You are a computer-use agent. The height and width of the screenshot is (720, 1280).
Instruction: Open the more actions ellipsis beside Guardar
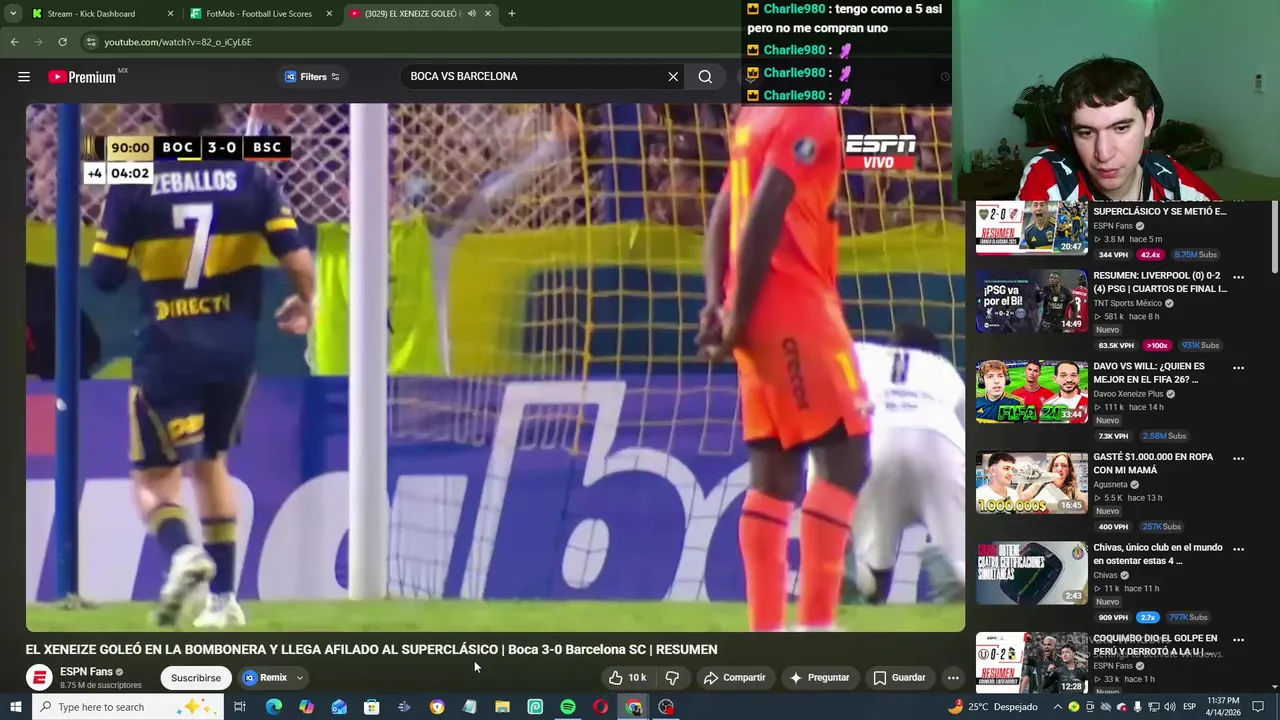(x=953, y=678)
